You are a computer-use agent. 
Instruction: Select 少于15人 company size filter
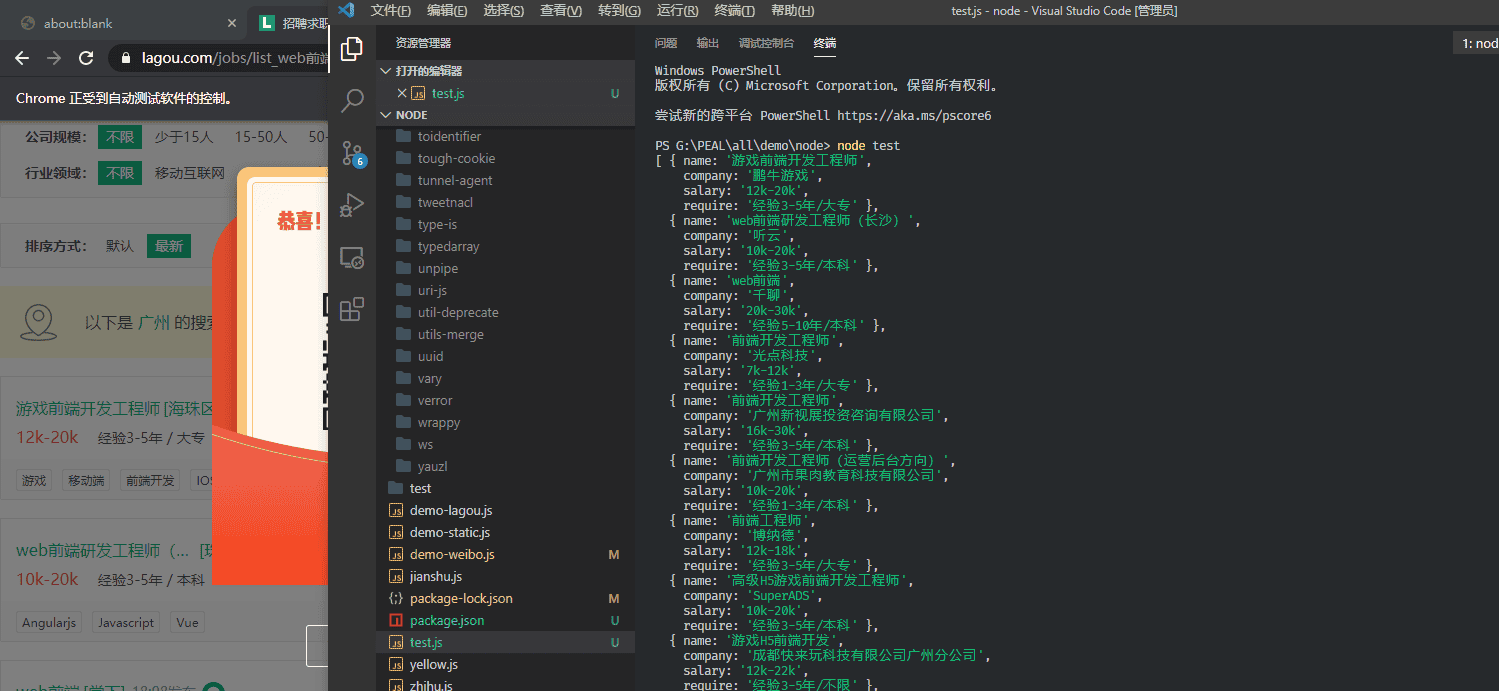coord(184,137)
